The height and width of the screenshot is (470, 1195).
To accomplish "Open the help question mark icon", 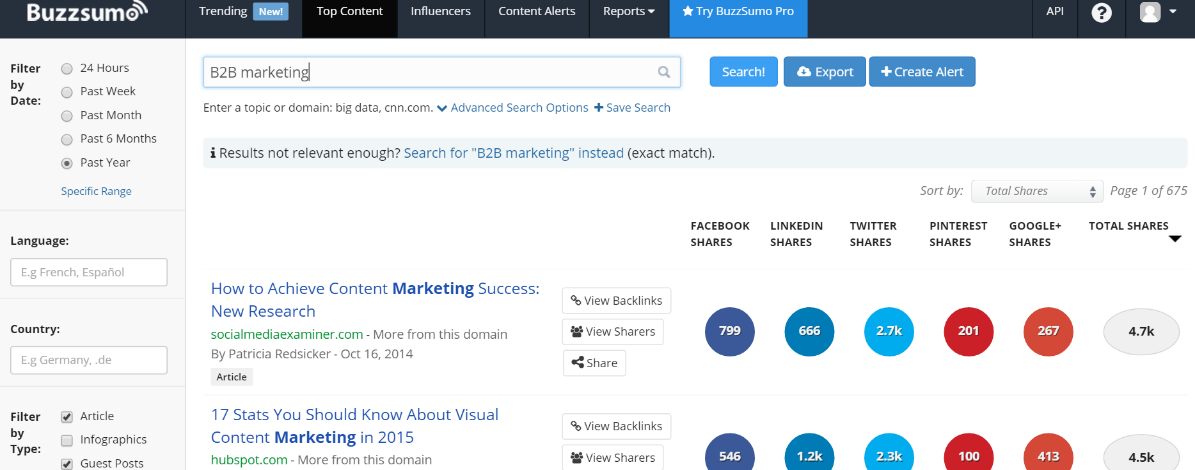I will click(x=1101, y=12).
